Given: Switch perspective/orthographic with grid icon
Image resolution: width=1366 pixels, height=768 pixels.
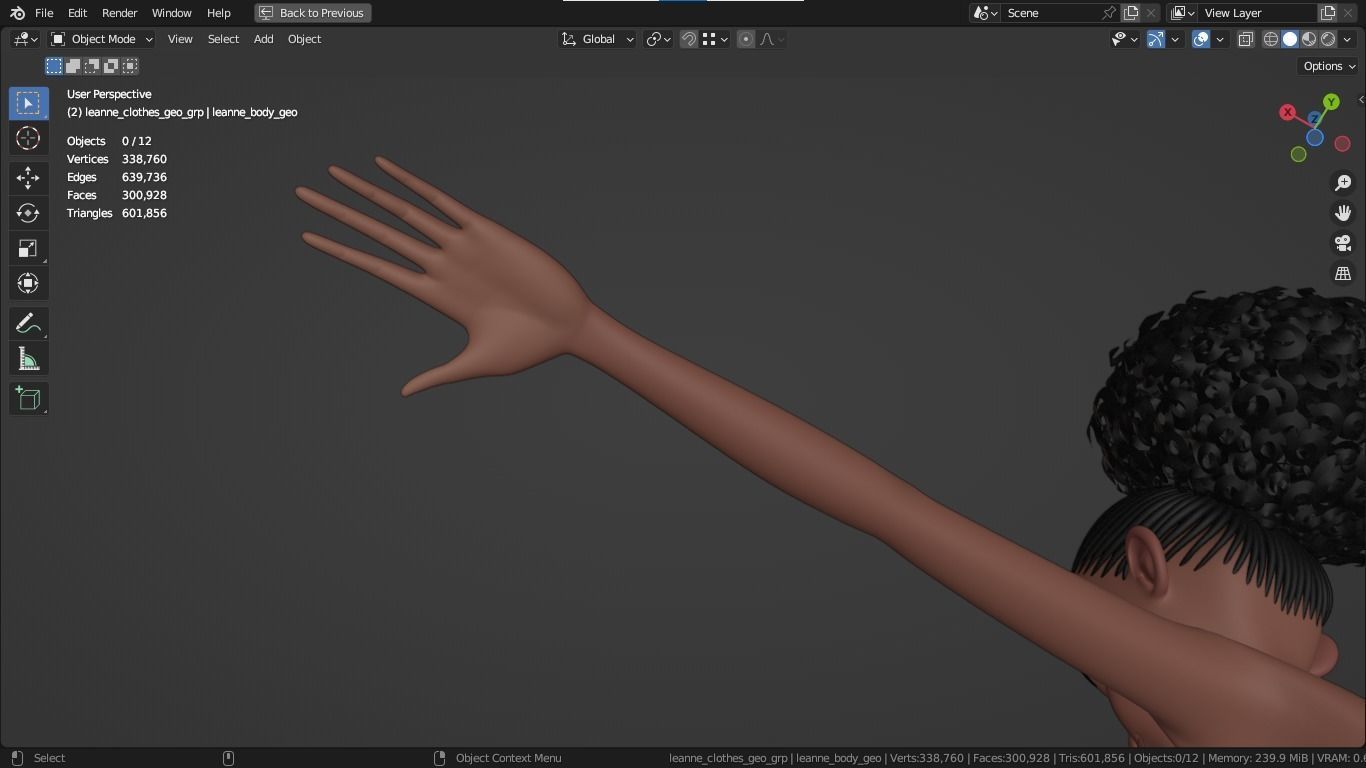Looking at the screenshot, I should pyautogui.click(x=1343, y=273).
